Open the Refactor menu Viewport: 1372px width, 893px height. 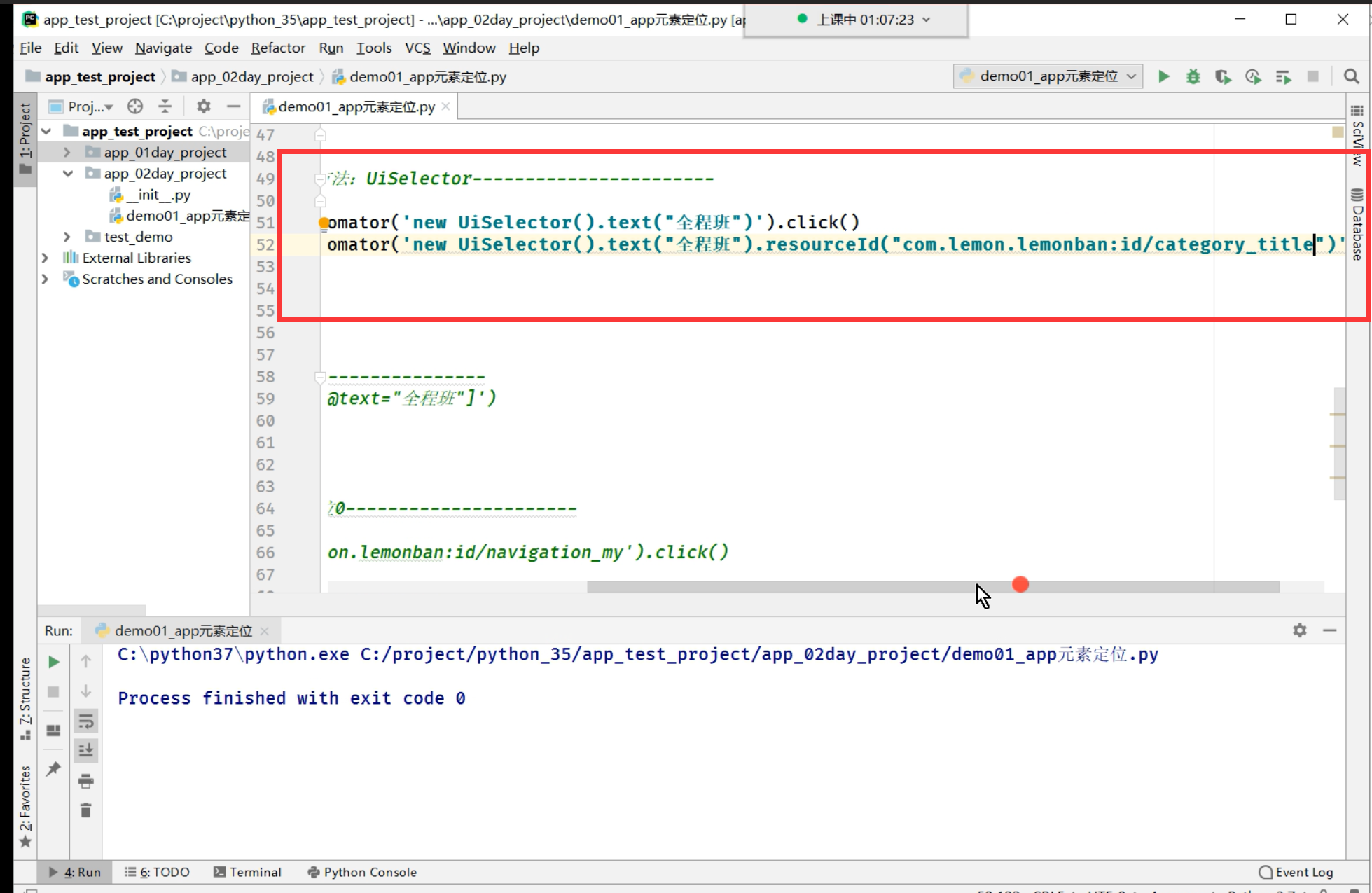click(278, 48)
